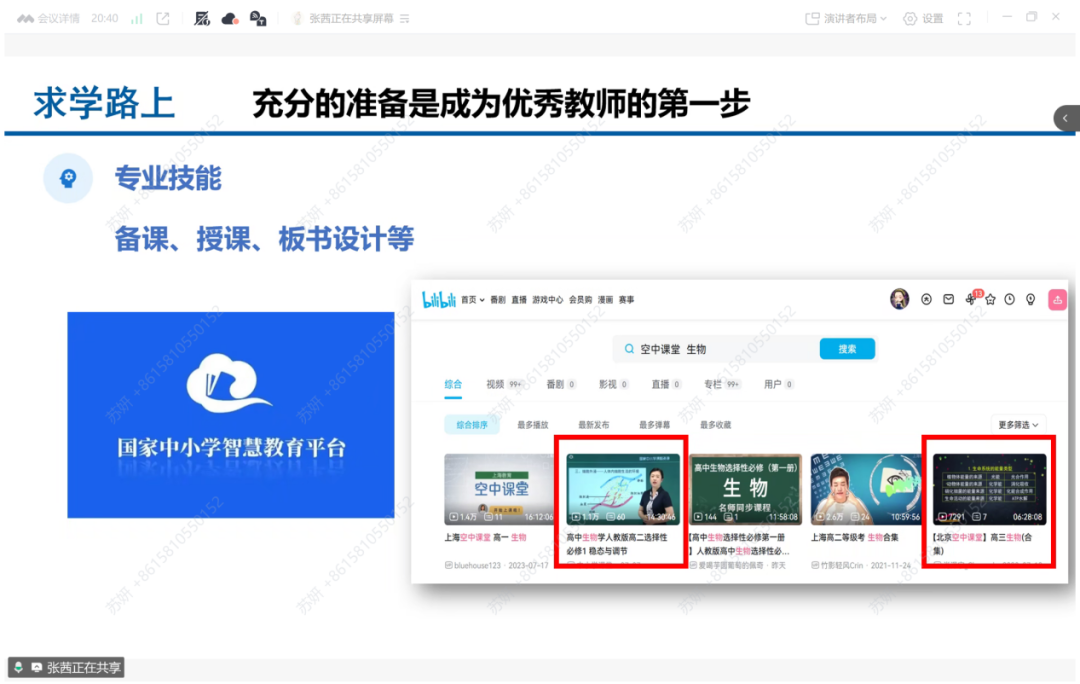Select the 最多播放 sort option
Screen dimensions: 1080x684
(533, 424)
